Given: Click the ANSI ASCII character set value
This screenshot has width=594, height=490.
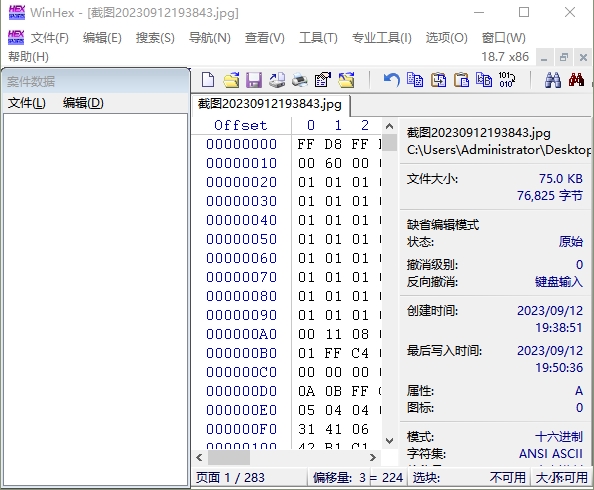Looking at the screenshot, I should [x=551, y=454].
